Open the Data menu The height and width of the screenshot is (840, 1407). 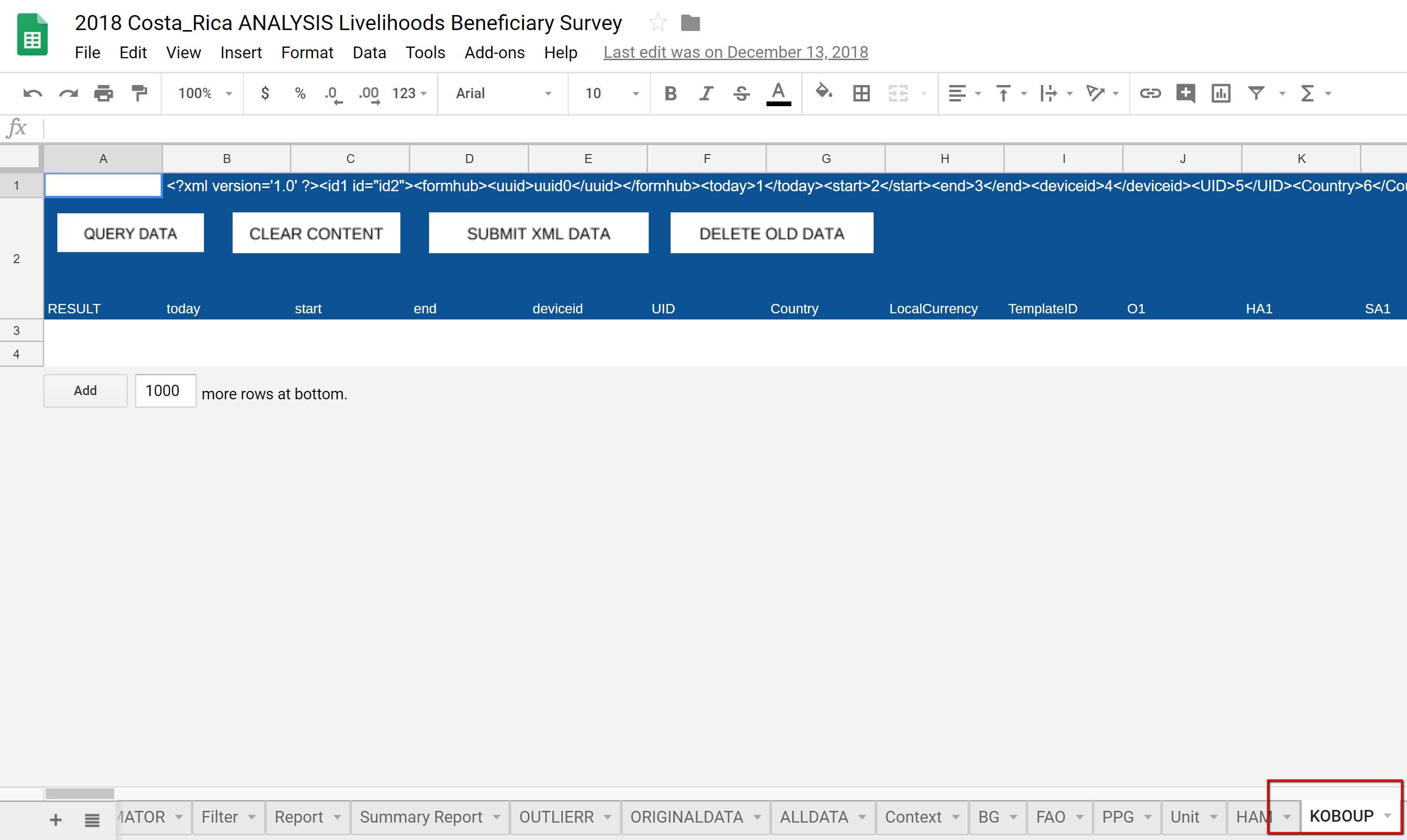[369, 53]
